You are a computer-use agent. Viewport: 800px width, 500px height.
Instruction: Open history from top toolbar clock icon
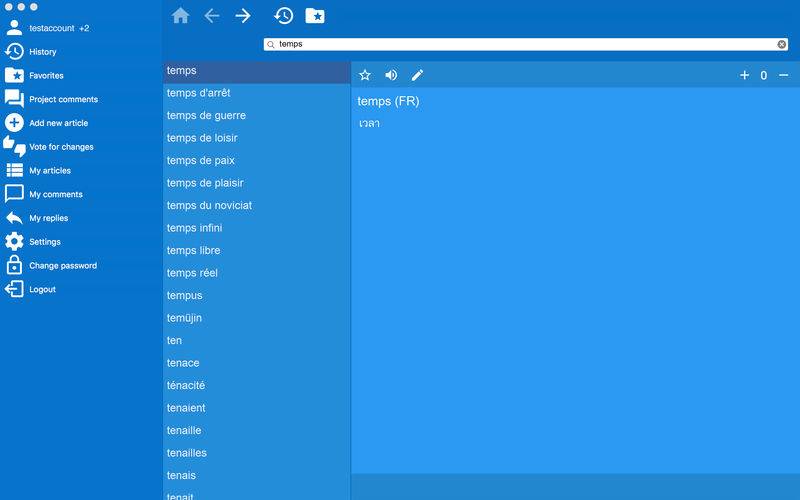pos(283,16)
